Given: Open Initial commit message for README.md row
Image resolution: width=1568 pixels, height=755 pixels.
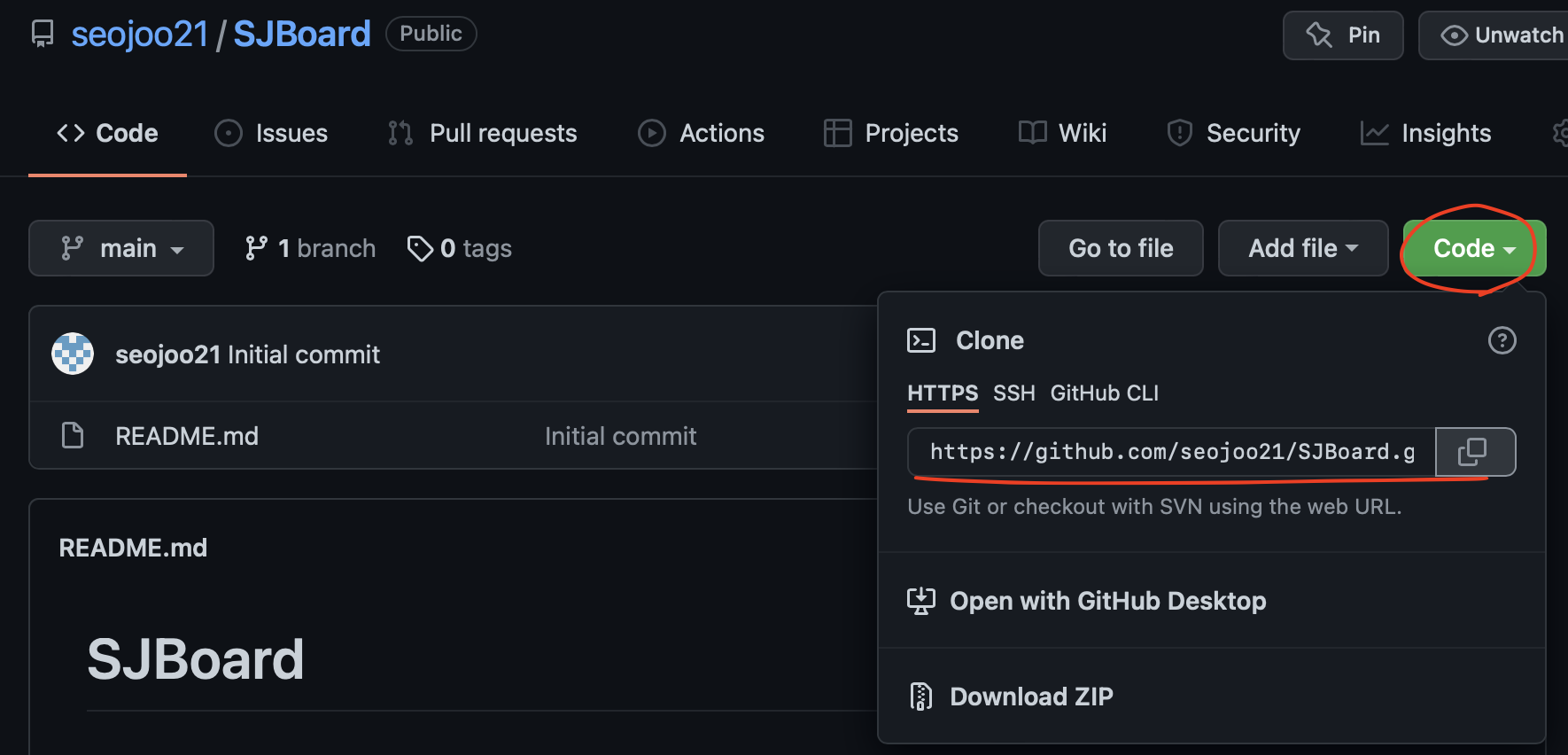Looking at the screenshot, I should tap(620, 436).
